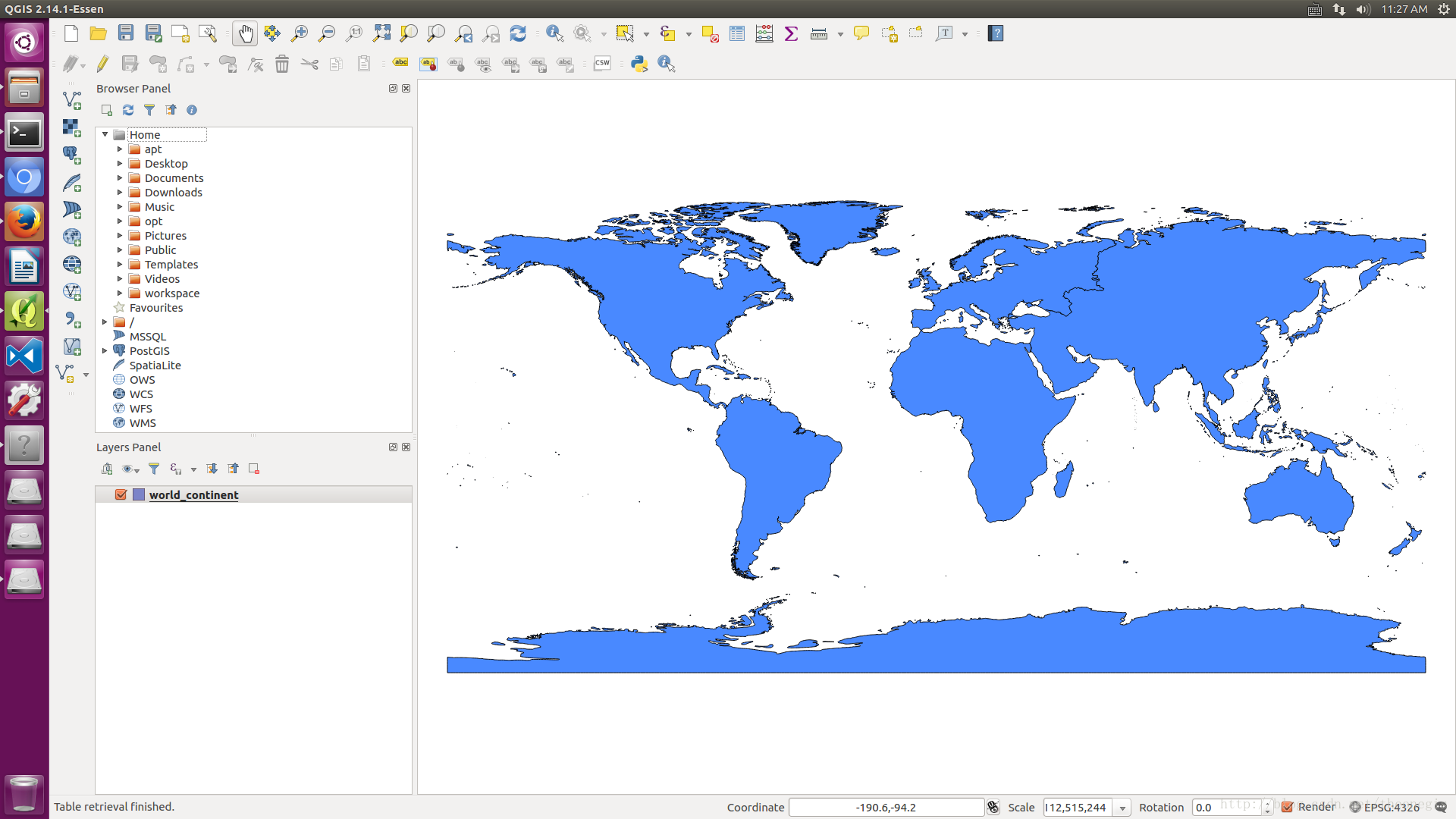Image resolution: width=1456 pixels, height=819 pixels.
Task: Click Zoom Full extent icon
Action: tap(381, 33)
